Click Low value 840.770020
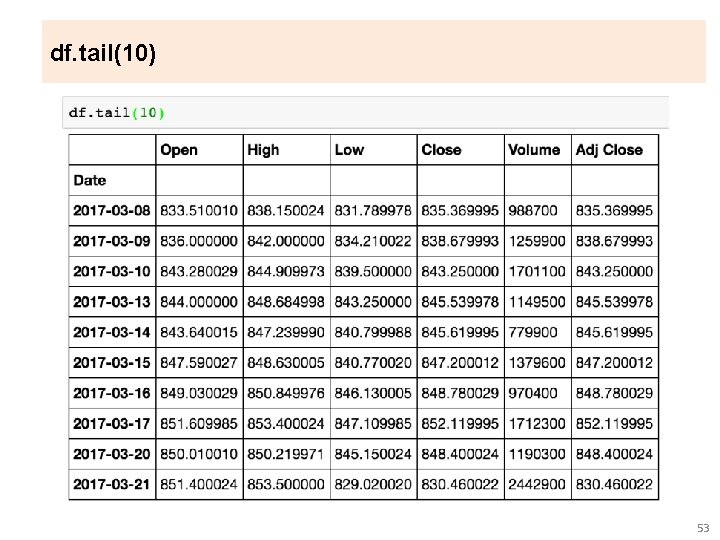Screen dimensions: 720x540 click(373, 363)
